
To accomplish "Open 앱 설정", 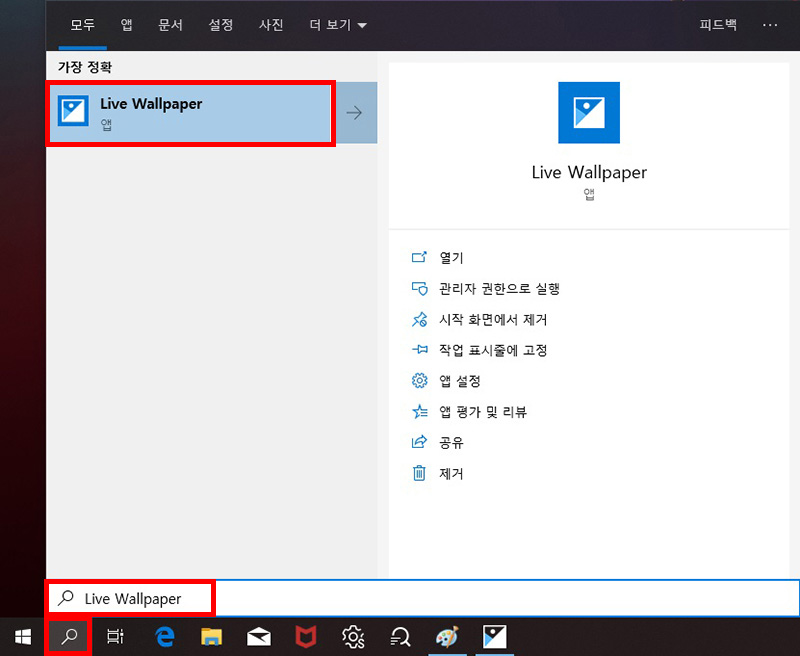I will coord(446,381).
